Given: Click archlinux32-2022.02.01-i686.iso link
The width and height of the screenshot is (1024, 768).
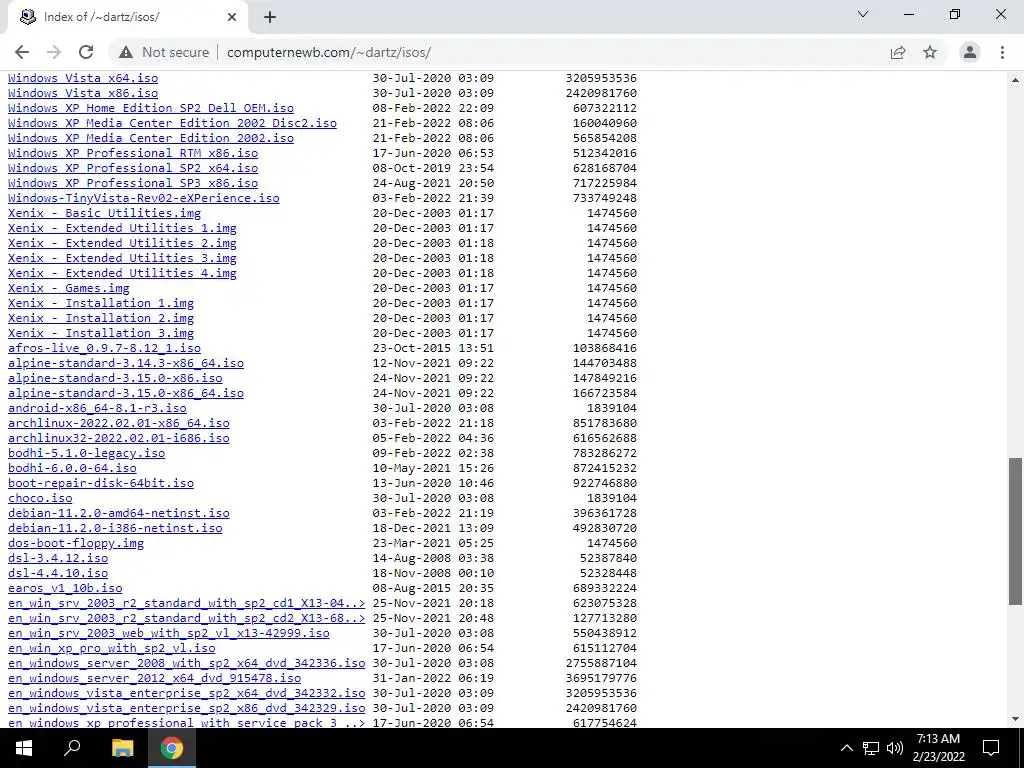Looking at the screenshot, I should tap(119, 438).
